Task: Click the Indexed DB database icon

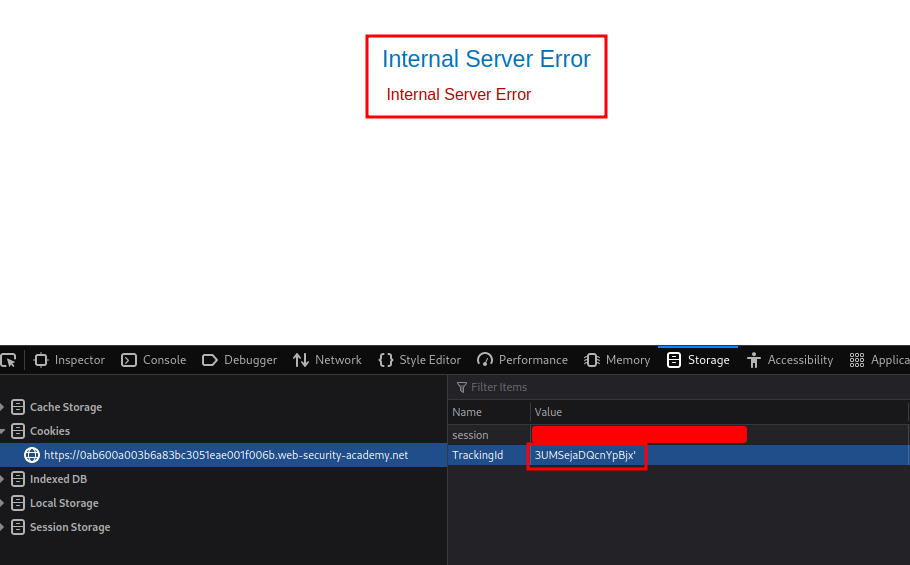Action: click(x=18, y=479)
